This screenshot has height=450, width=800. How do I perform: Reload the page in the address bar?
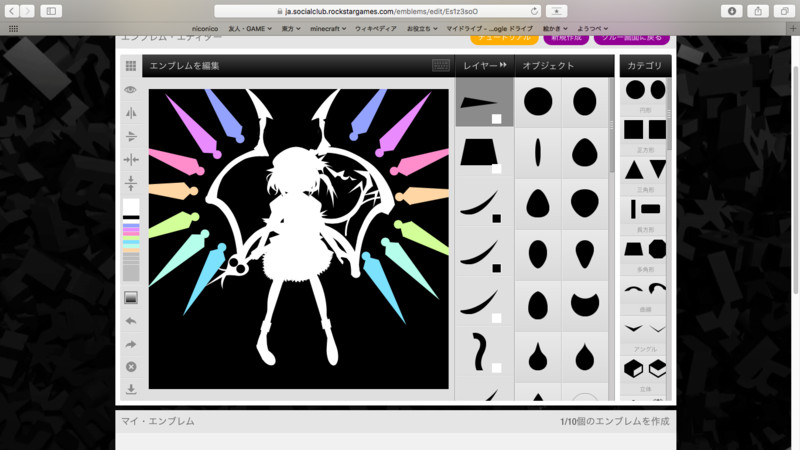point(534,11)
